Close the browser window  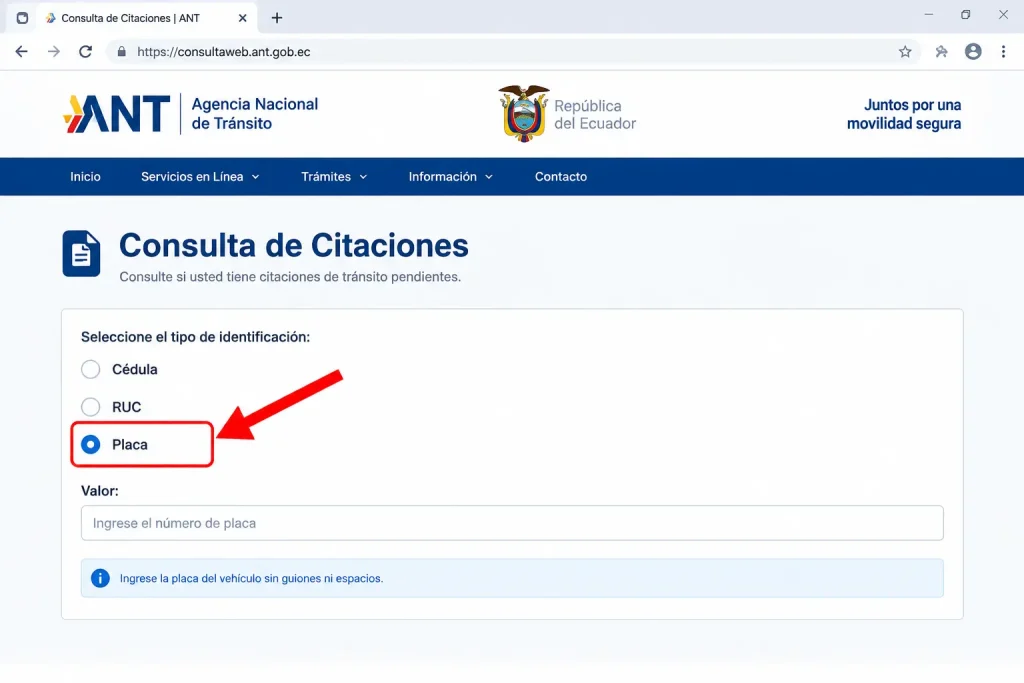(1003, 14)
